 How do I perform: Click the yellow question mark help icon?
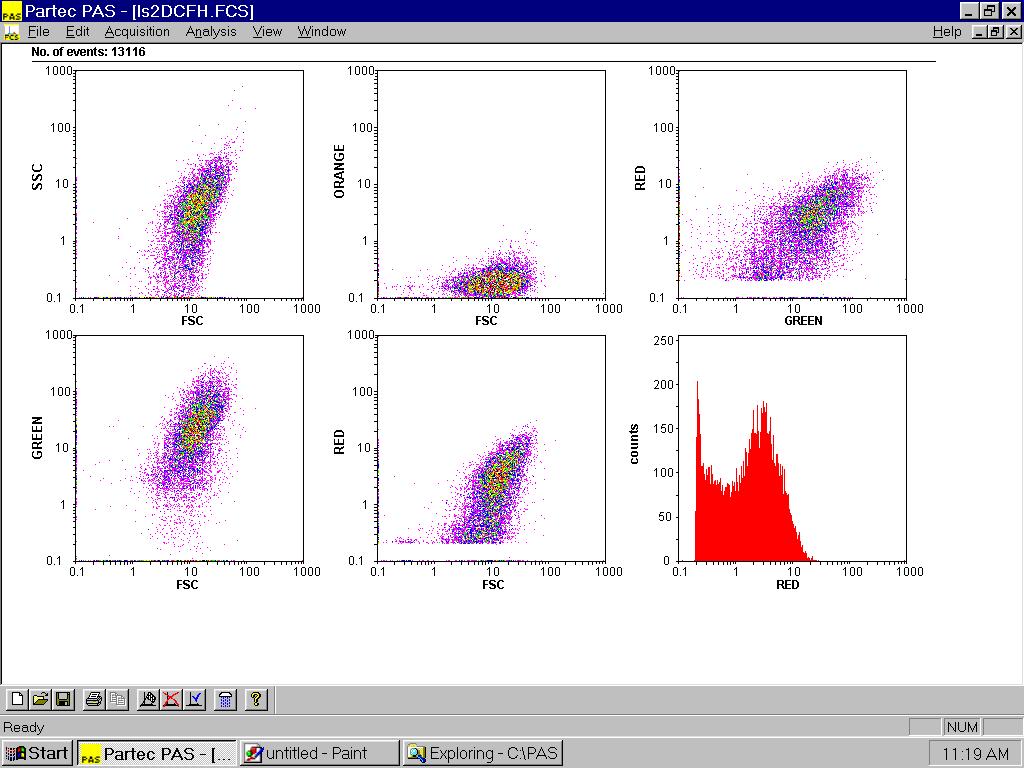[256, 699]
